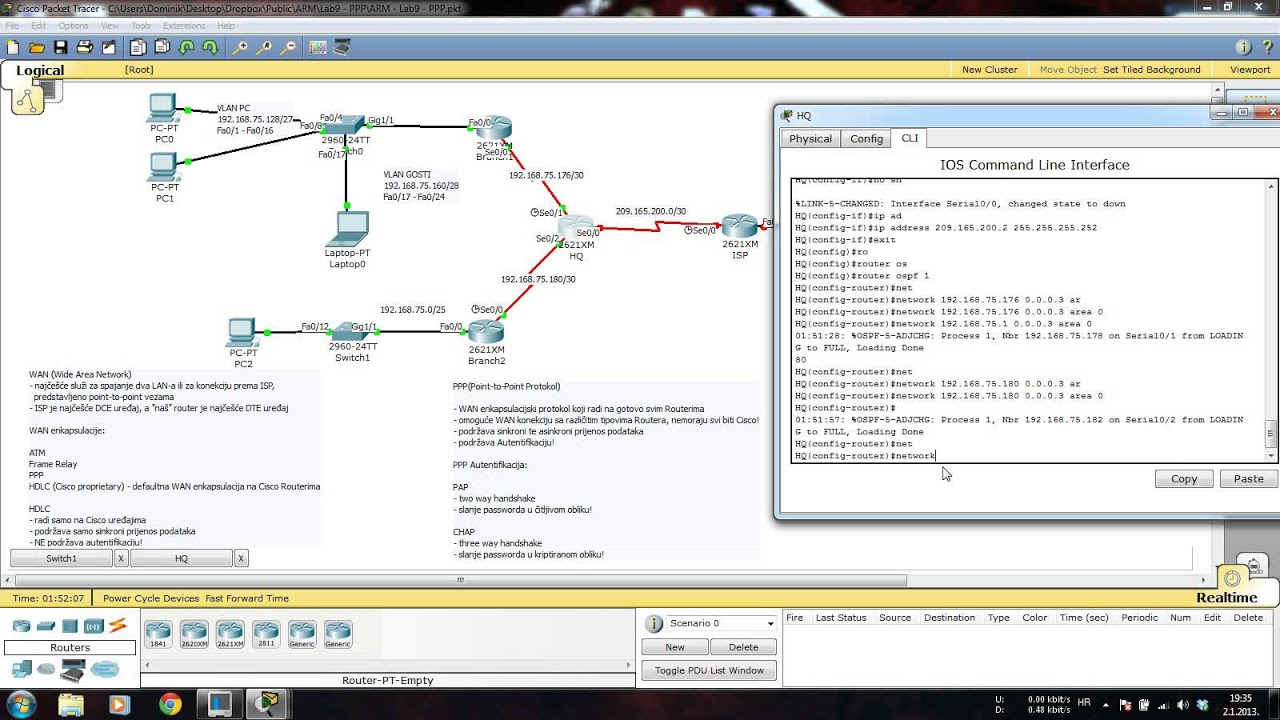The image size is (1280, 720).
Task: Select the Multiuser Connection cloud icon
Action: 104,670
